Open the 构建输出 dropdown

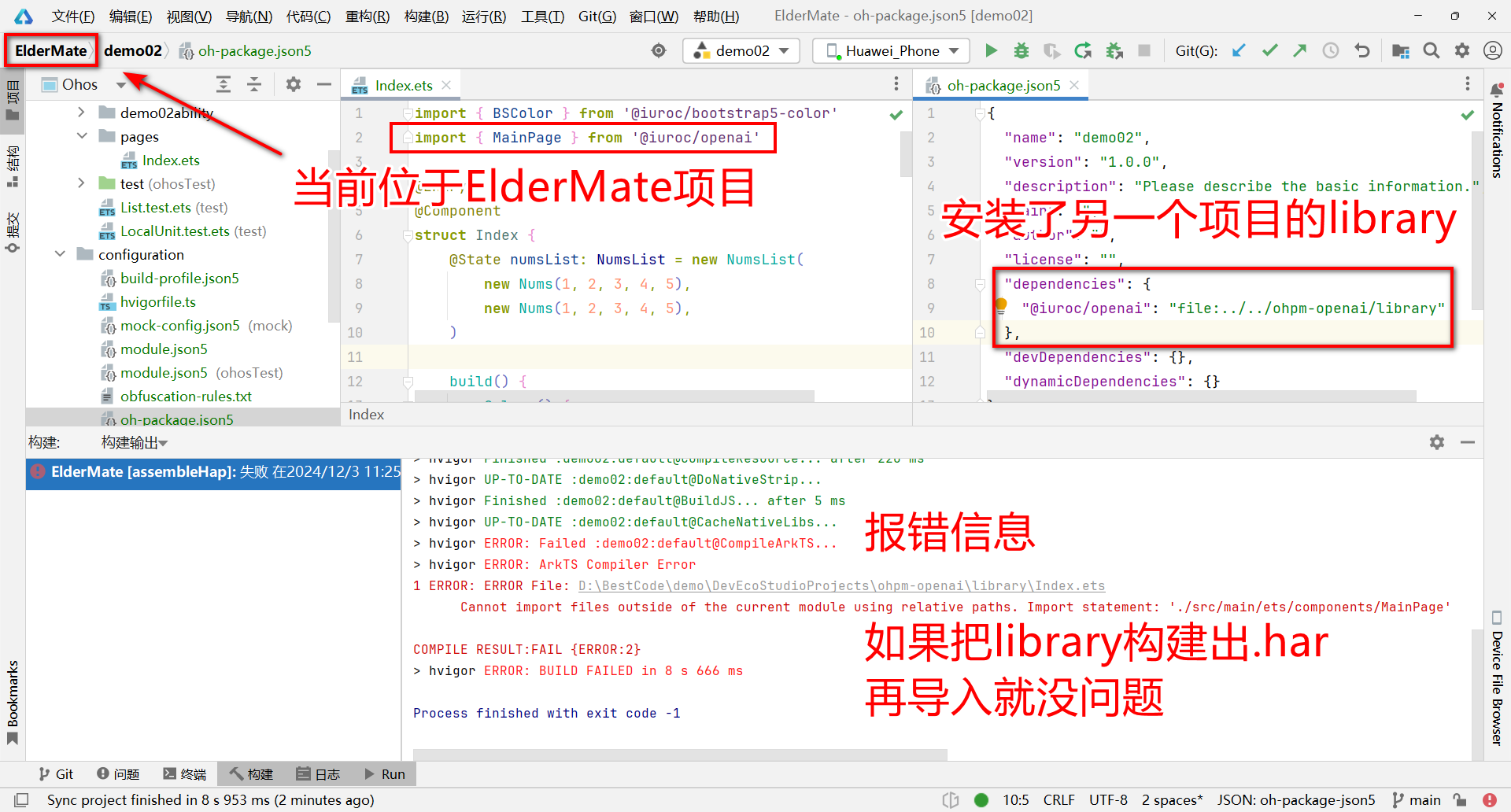(135, 443)
